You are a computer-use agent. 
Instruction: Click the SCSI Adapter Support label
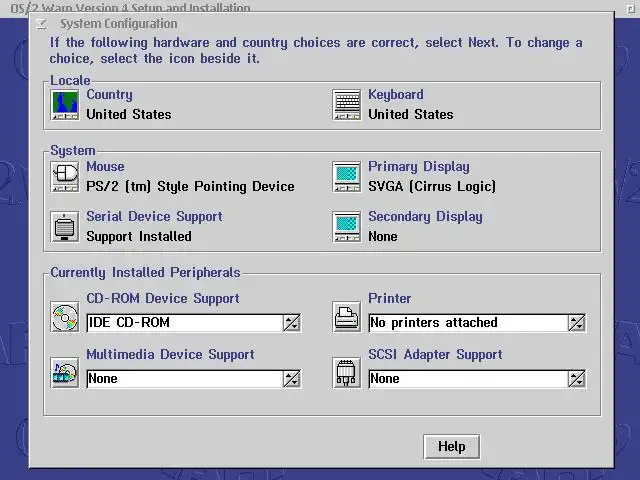click(435, 355)
